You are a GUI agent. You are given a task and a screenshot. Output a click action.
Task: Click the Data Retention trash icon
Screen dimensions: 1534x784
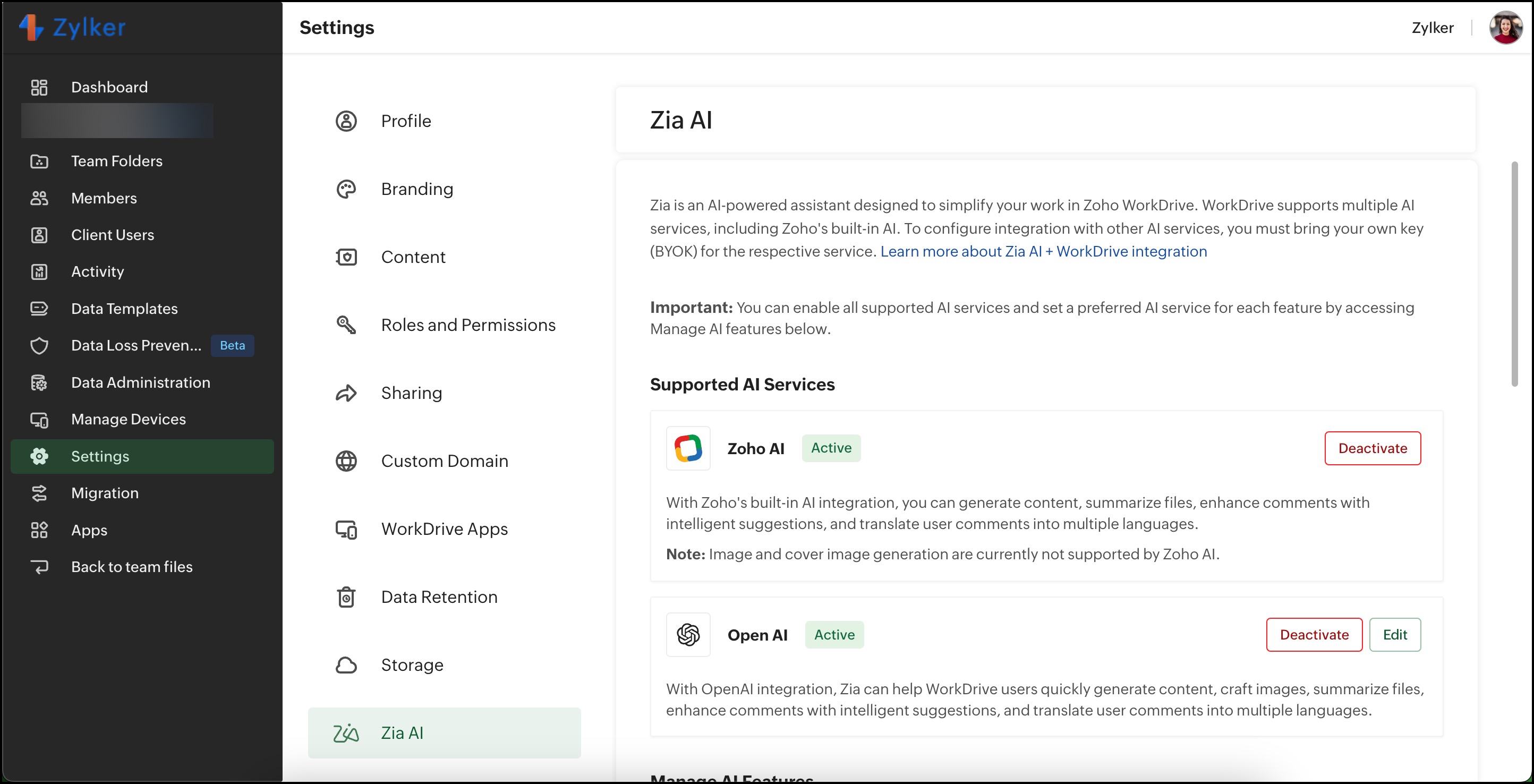[x=346, y=597]
